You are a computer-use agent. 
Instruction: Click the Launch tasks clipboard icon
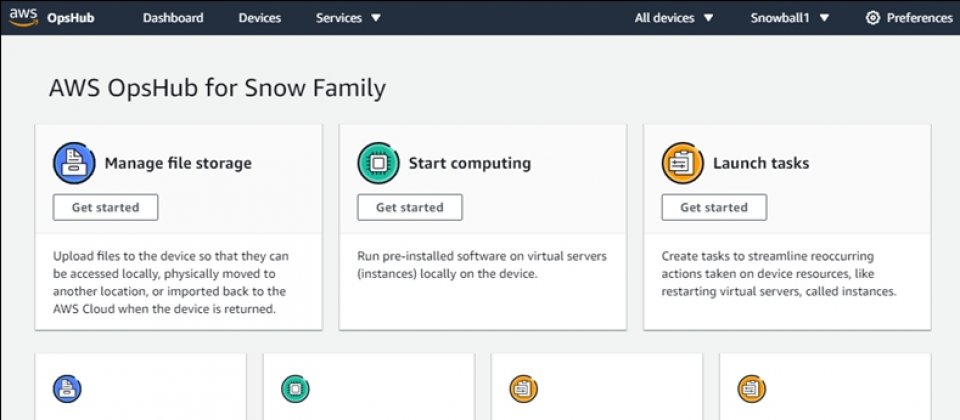coord(683,163)
